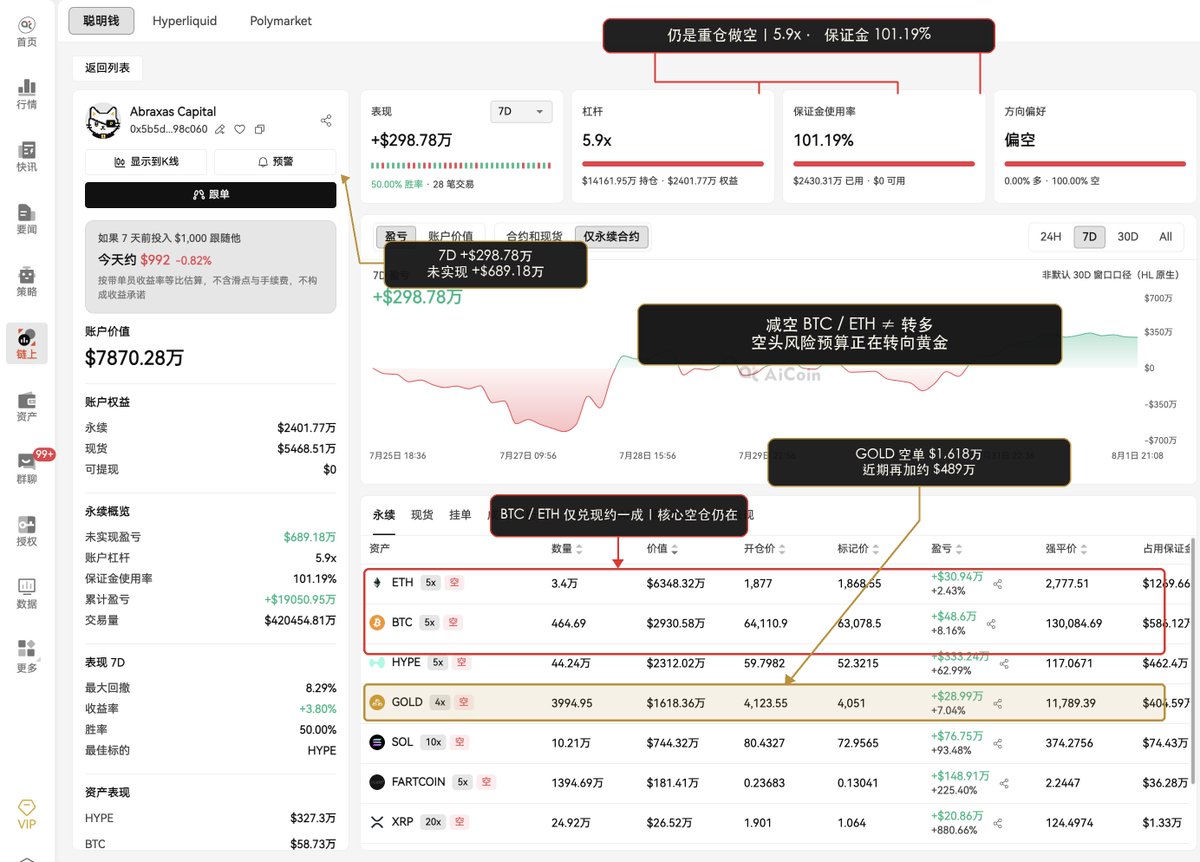
Task: Share the GOLD position profit
Action: point(996,704)
